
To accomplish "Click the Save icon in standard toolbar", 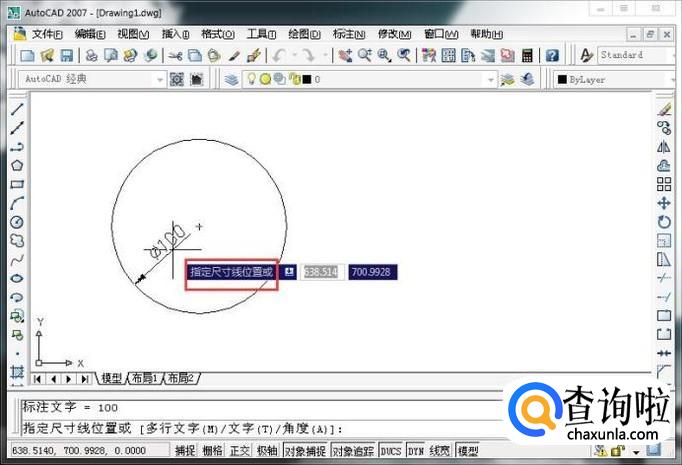I will click(x=66, y=56).
